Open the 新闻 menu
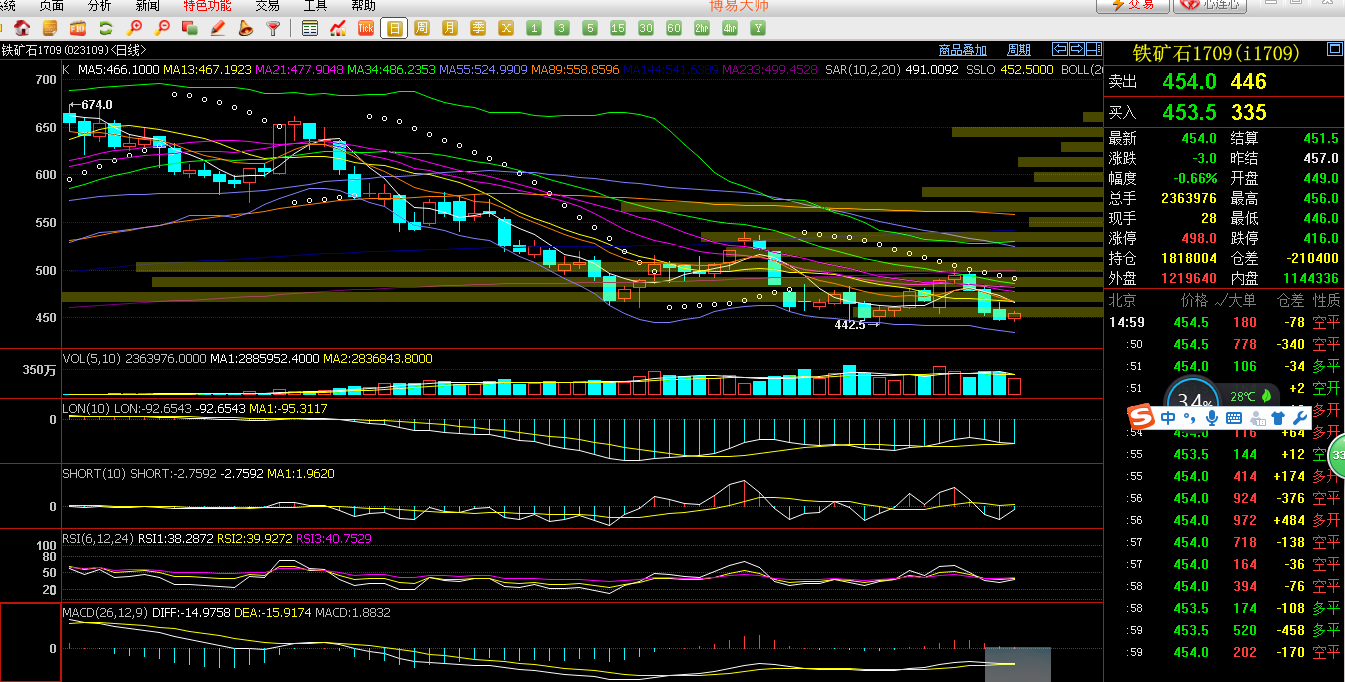Viewport: 1345px width, 682px height. point(147,6)
